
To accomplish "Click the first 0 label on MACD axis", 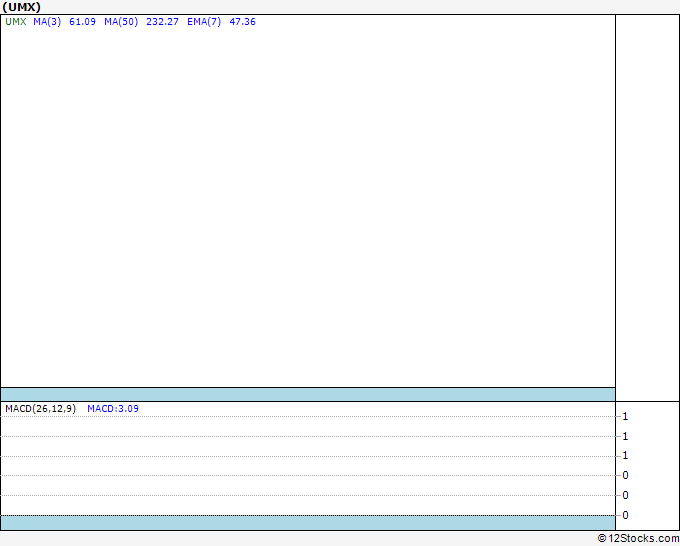I will point(625,475).
